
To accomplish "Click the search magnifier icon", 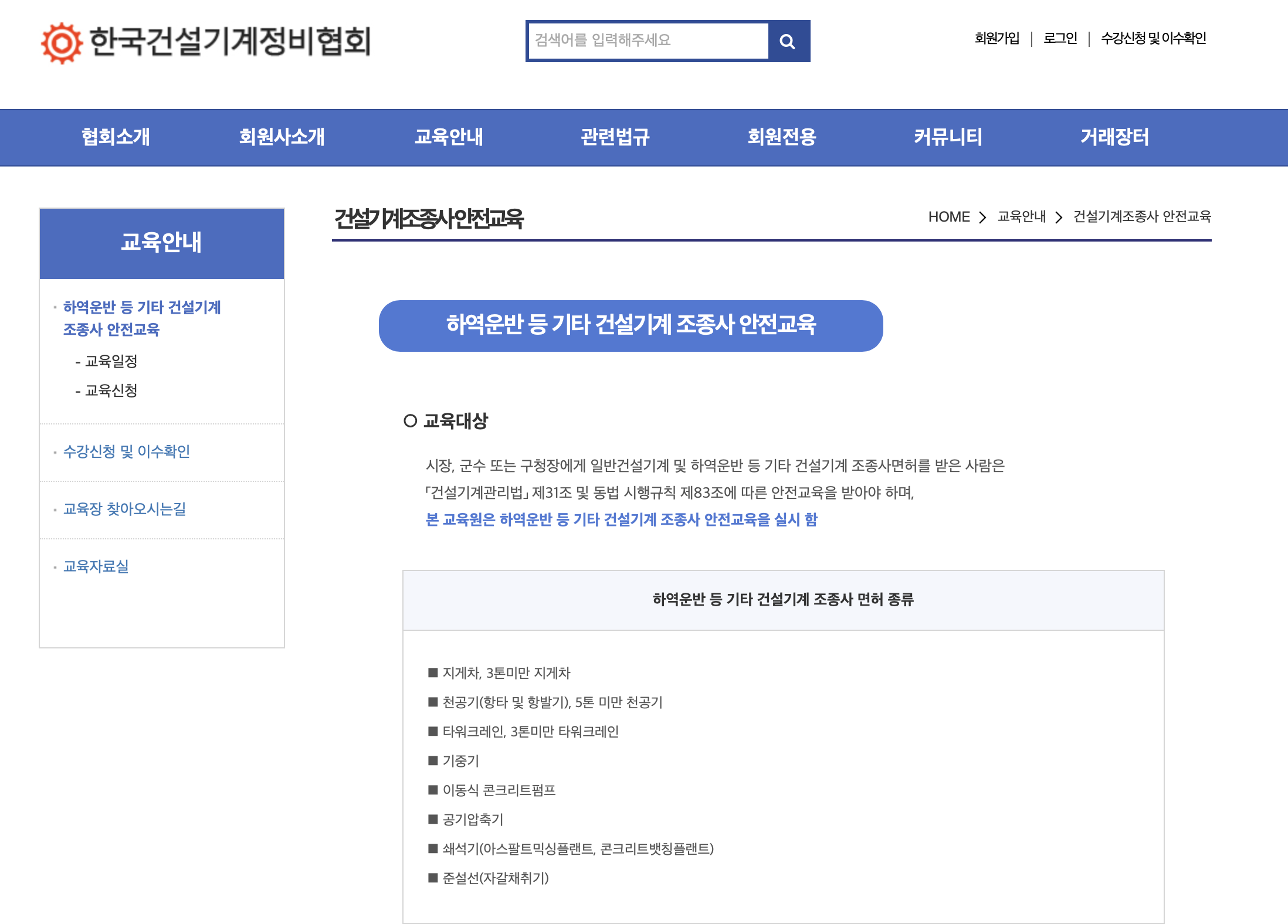I will click(x=788, y=40).
